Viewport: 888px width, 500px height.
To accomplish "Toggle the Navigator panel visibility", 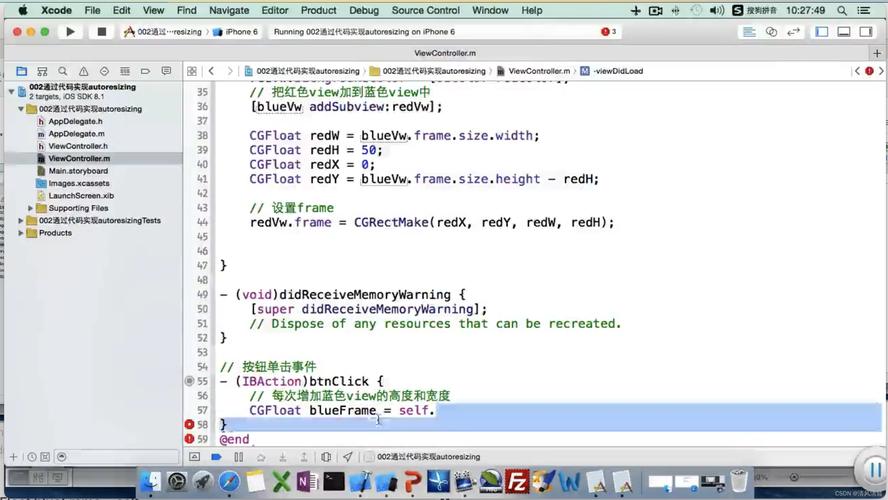I will [x=822, y=32].
